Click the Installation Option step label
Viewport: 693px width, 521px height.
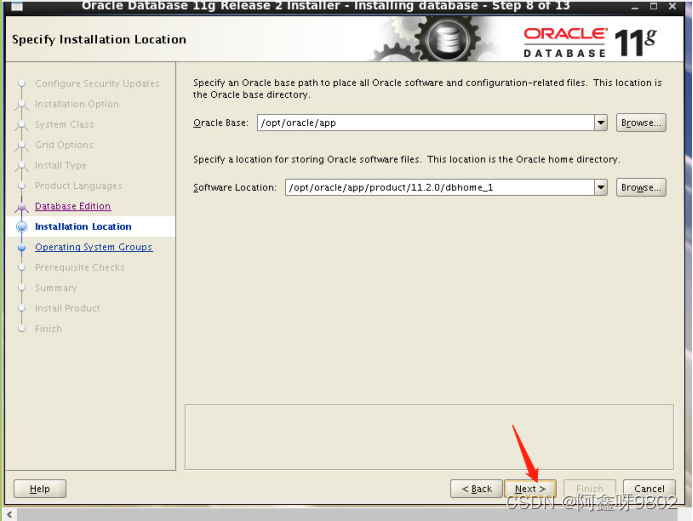77,104
